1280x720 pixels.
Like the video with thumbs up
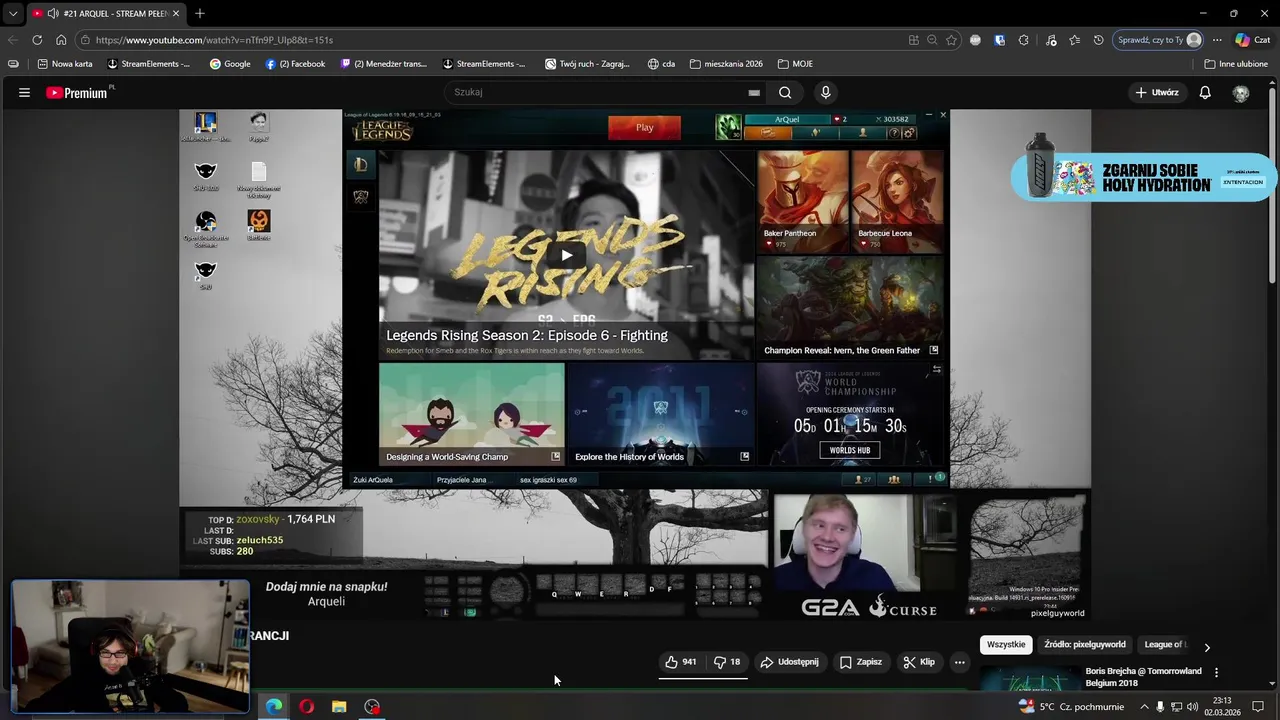coord(681,662)
